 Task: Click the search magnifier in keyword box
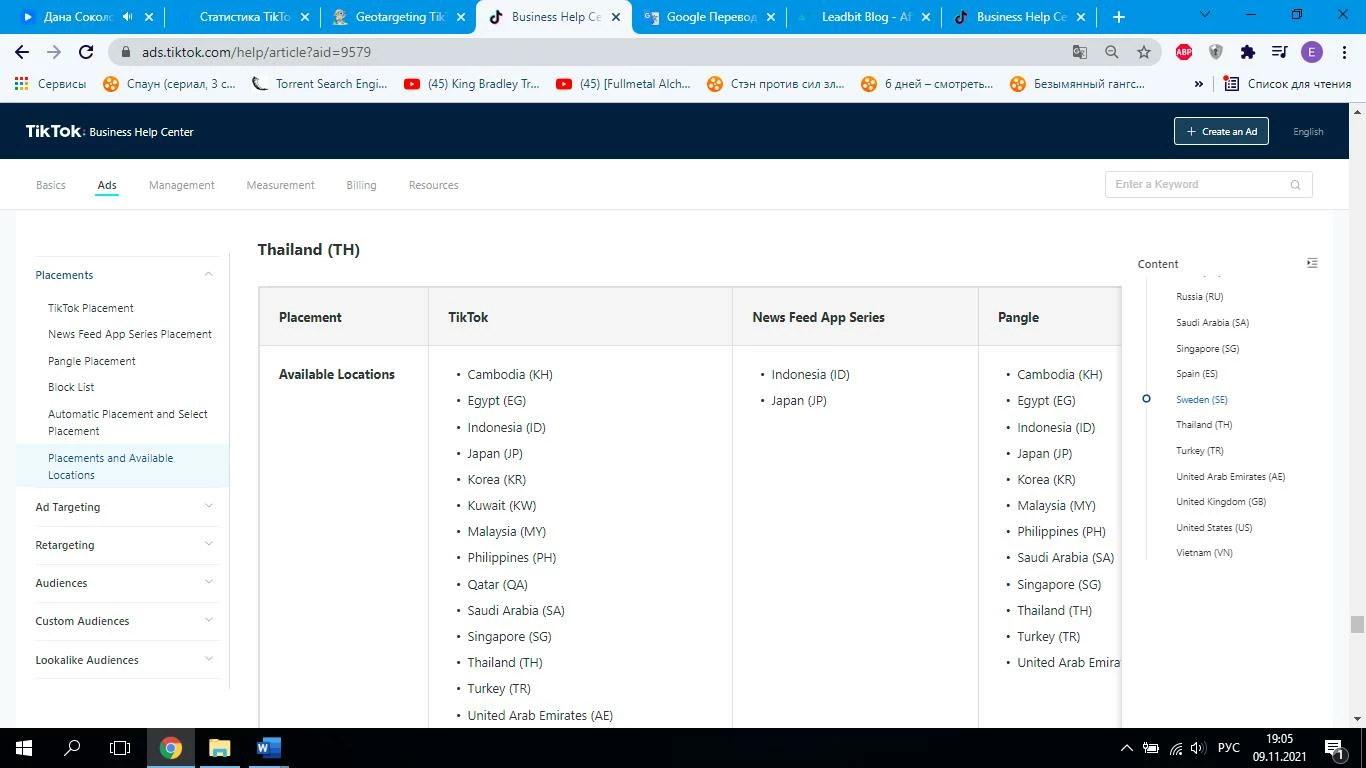pos(1295,184)
